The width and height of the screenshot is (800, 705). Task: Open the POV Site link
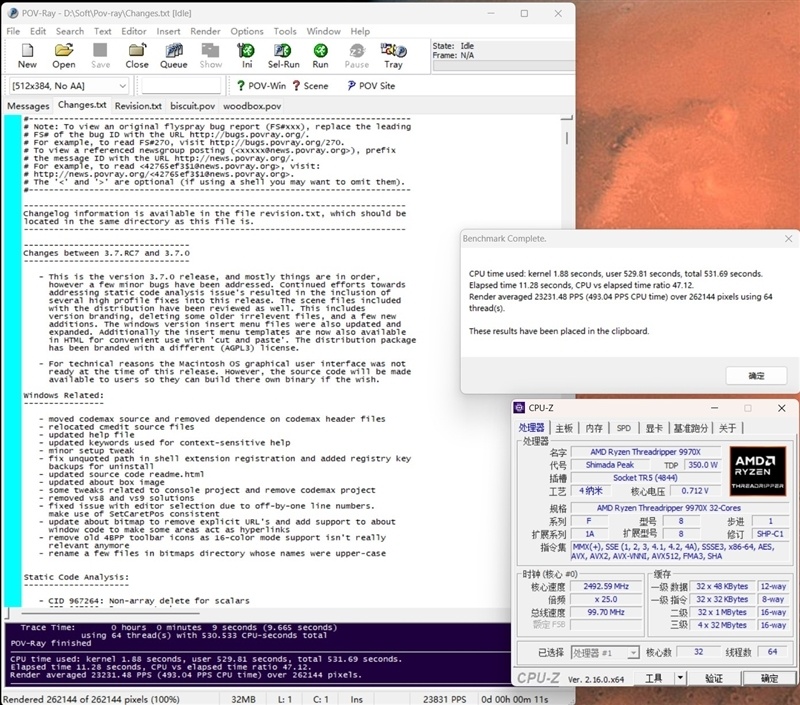[369, 86]
